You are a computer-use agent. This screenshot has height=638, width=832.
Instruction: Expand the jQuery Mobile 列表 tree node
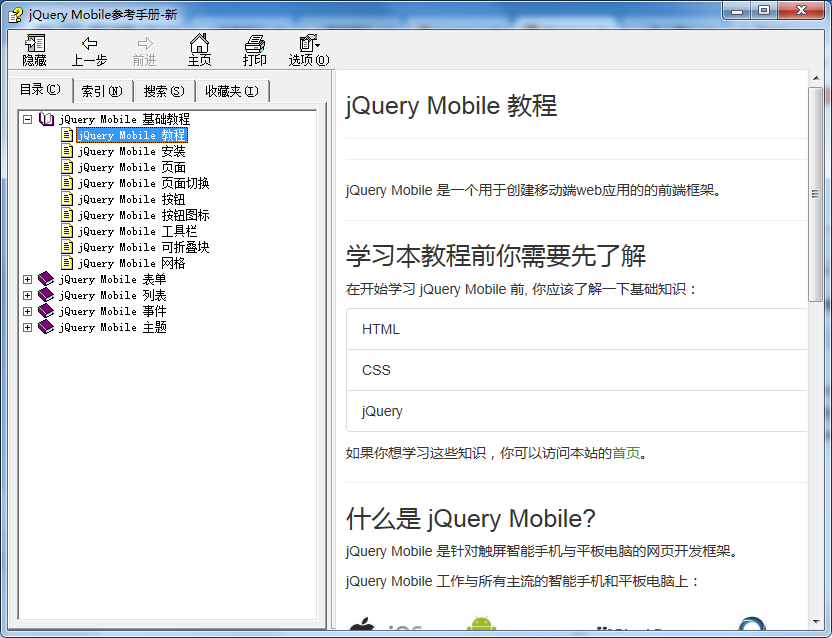coord(27,295)
